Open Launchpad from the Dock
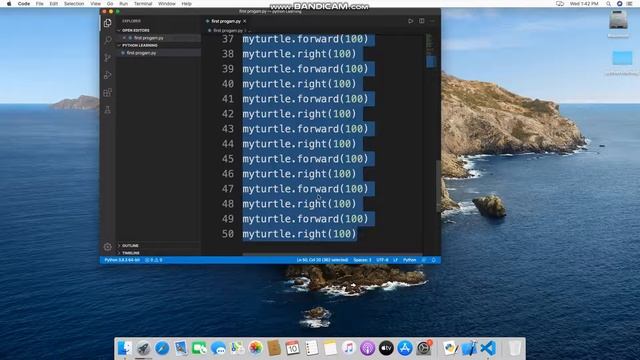The width and height of the screenshot is (640, 360). pos(143,348)
